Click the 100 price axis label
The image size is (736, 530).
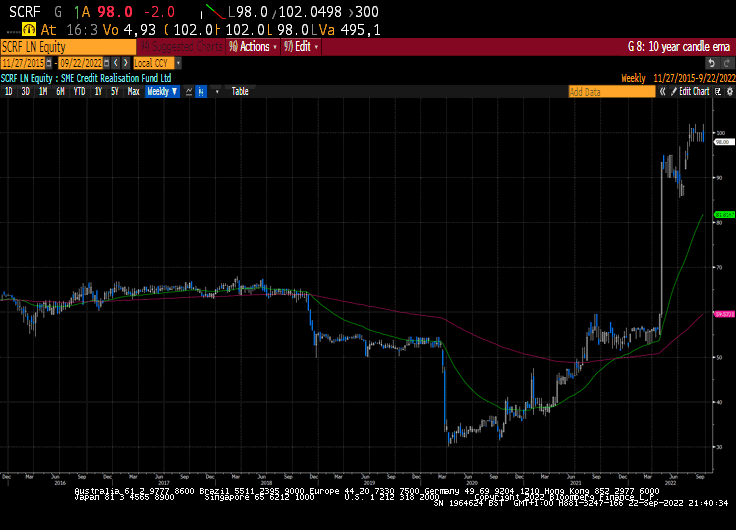pyautogui.click(x=721, y=133)
